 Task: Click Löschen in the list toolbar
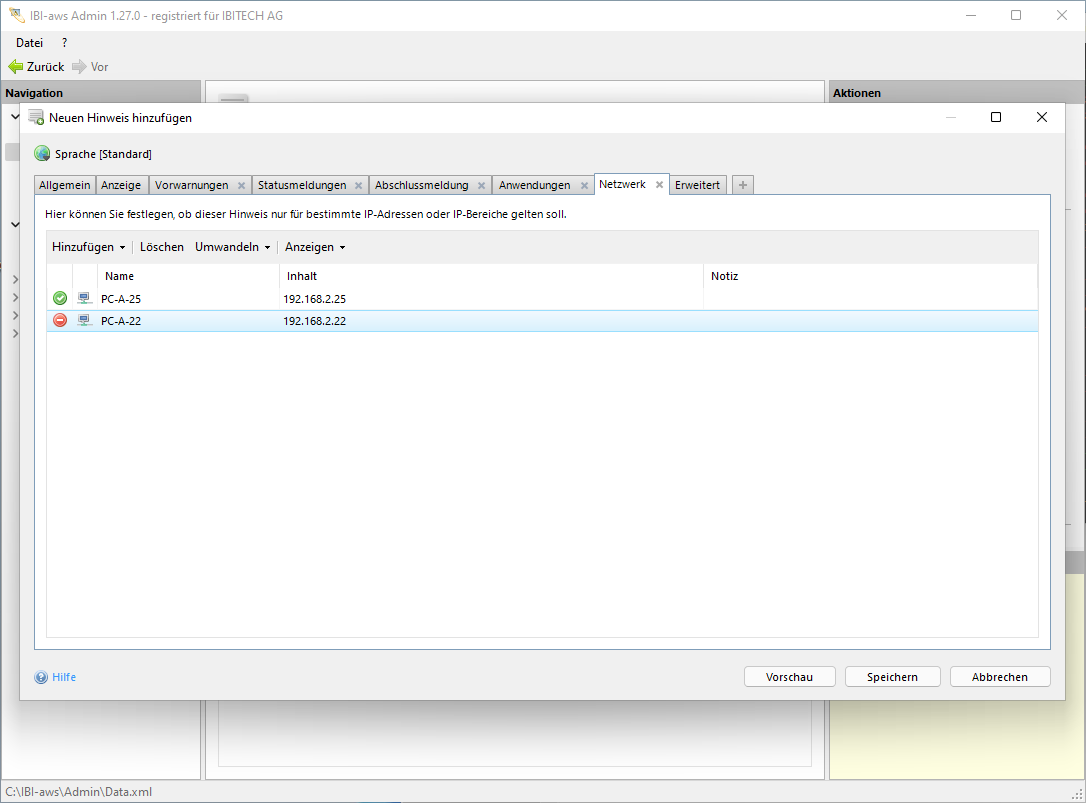[161, 247]
